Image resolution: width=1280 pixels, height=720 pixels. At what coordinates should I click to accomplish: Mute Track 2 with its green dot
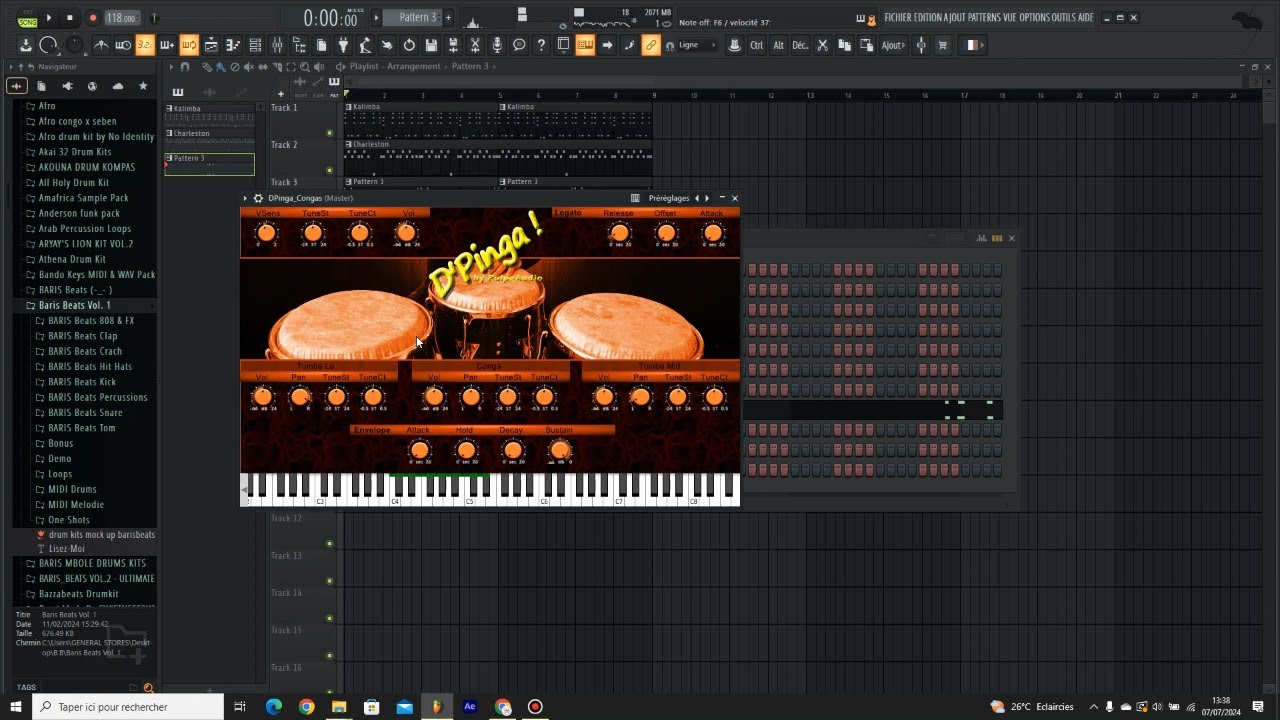(x=329, y=170)
